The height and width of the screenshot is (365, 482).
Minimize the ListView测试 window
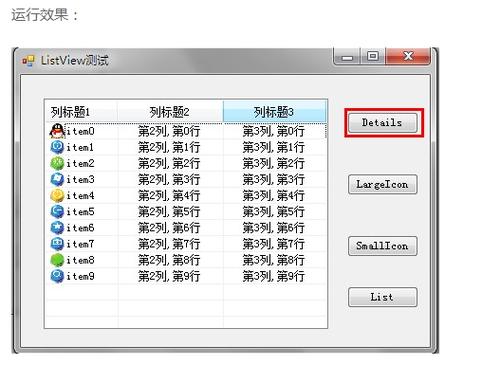point(347,56)
